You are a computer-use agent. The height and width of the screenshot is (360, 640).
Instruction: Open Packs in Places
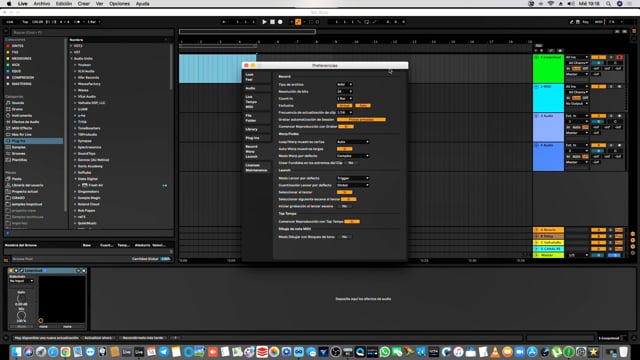point(16,179)
